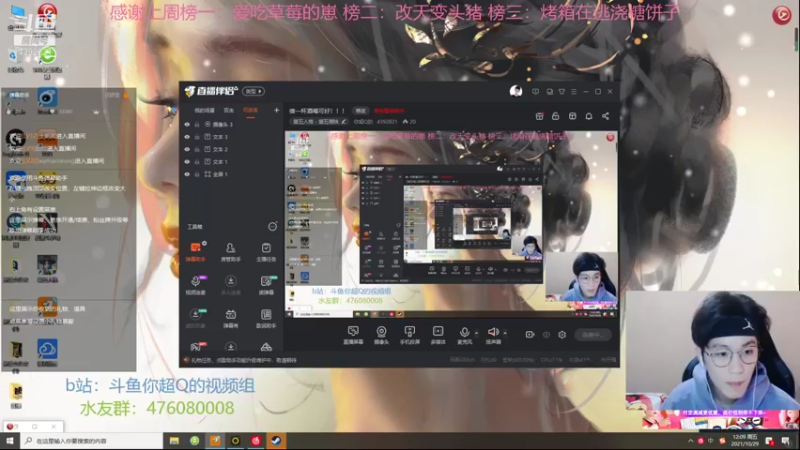Add a new scene with the plus button
Viewport: 800px width, 450px height.
(x=277, y=110)
